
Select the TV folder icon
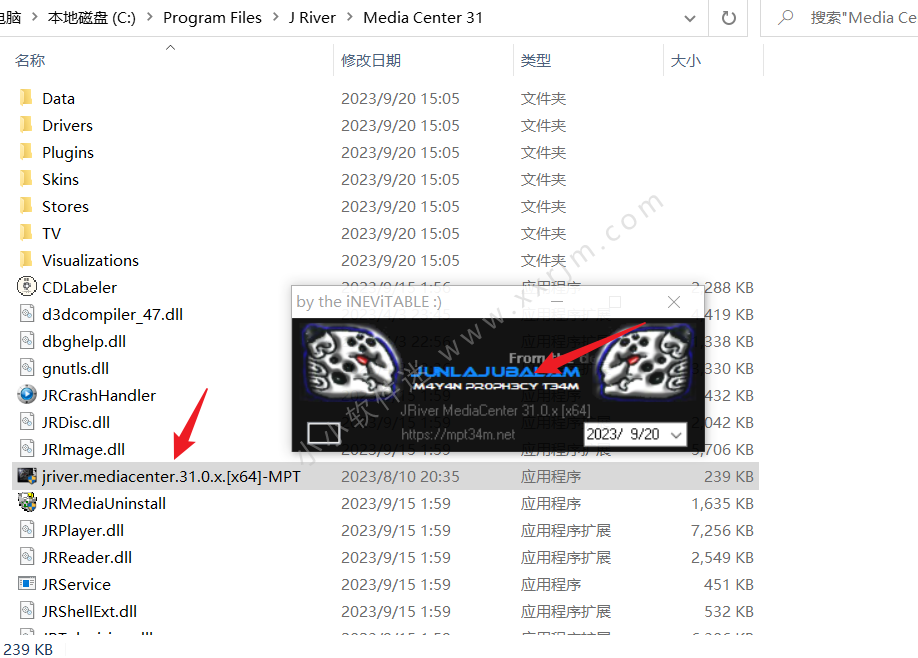pos(26,232)
